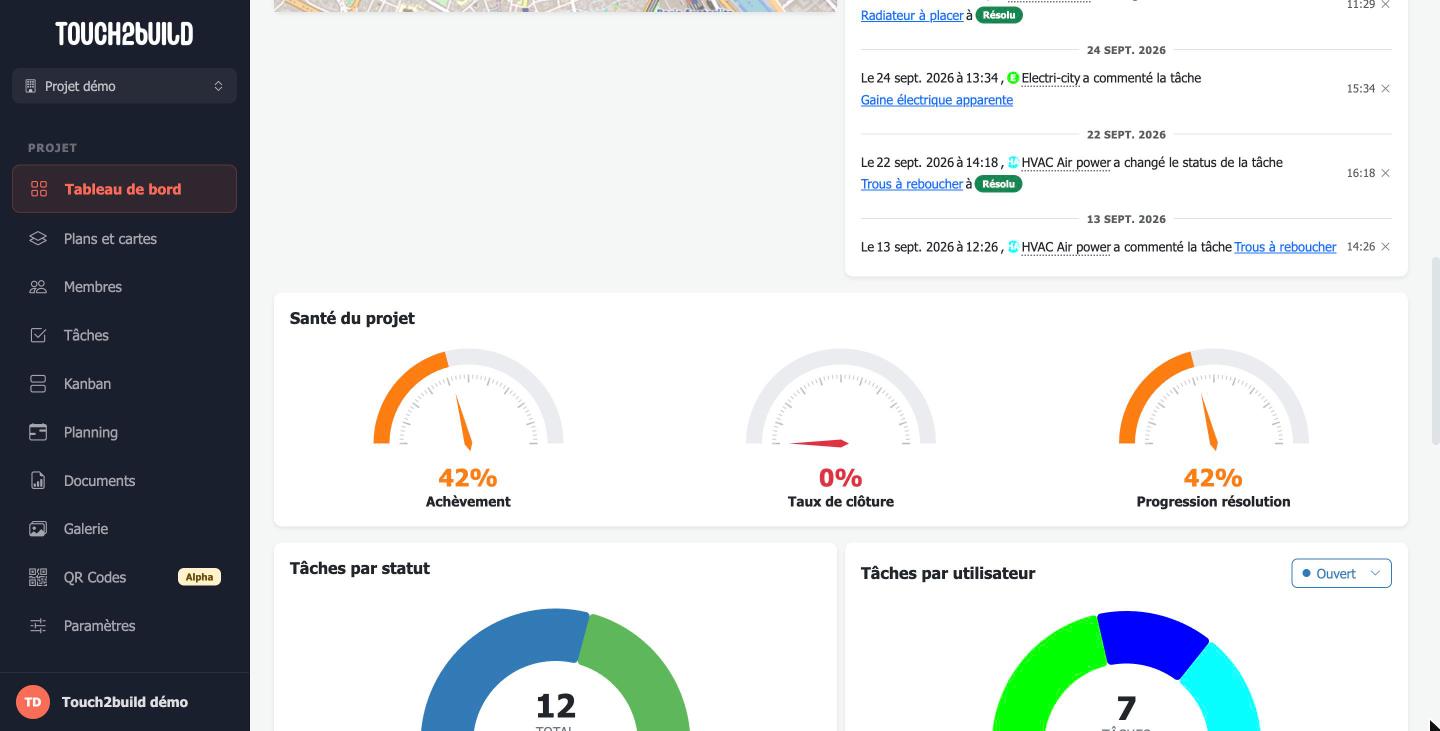Click the Taux de clôture gauge
This screenshot has width=1440, height=731.
tap(841, 398)
